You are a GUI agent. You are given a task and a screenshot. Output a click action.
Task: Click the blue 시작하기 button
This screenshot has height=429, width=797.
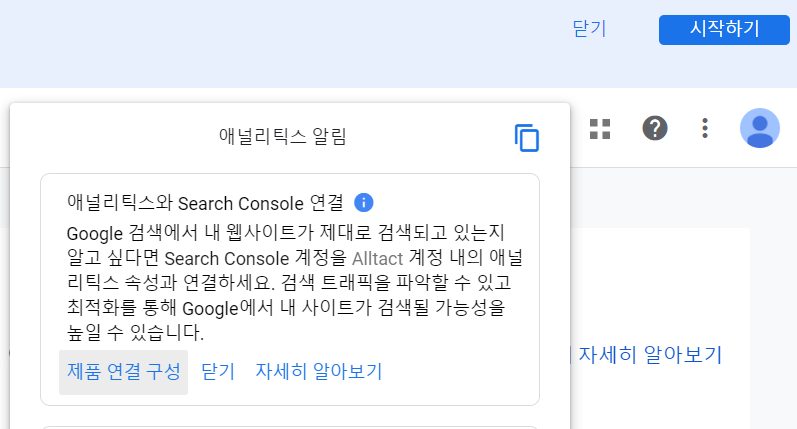(x=724, y=29)
